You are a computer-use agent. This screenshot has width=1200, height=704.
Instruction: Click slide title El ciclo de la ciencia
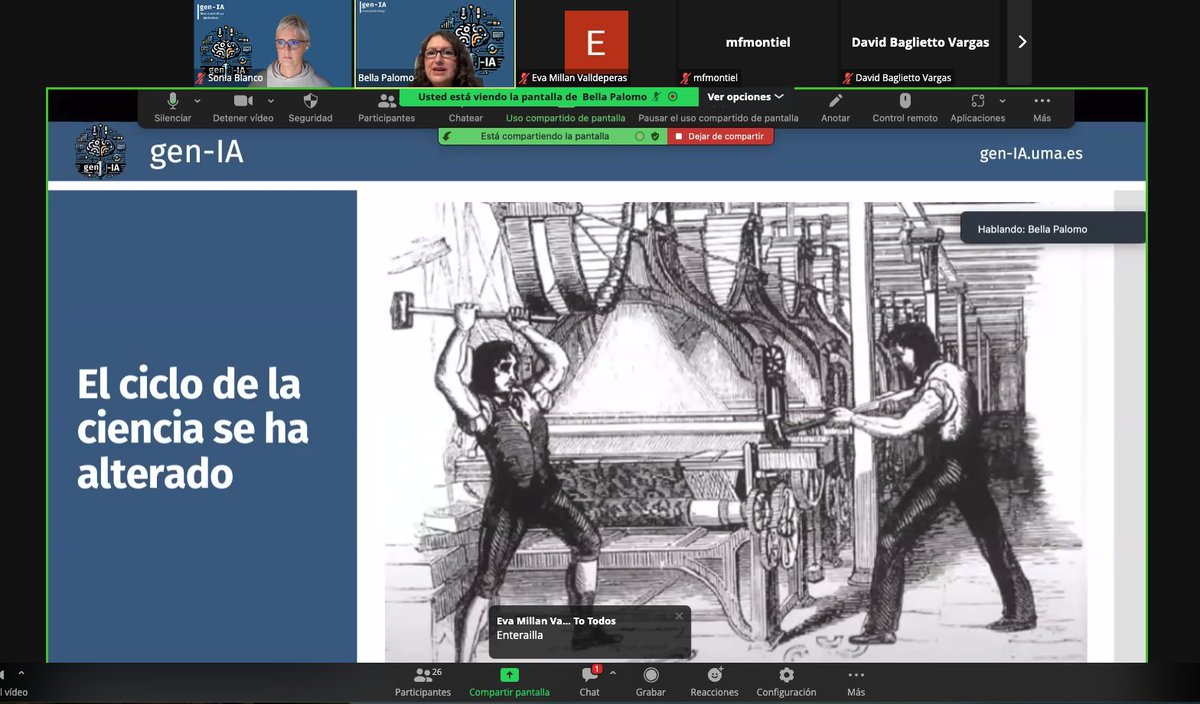click(x=193, y=428)
